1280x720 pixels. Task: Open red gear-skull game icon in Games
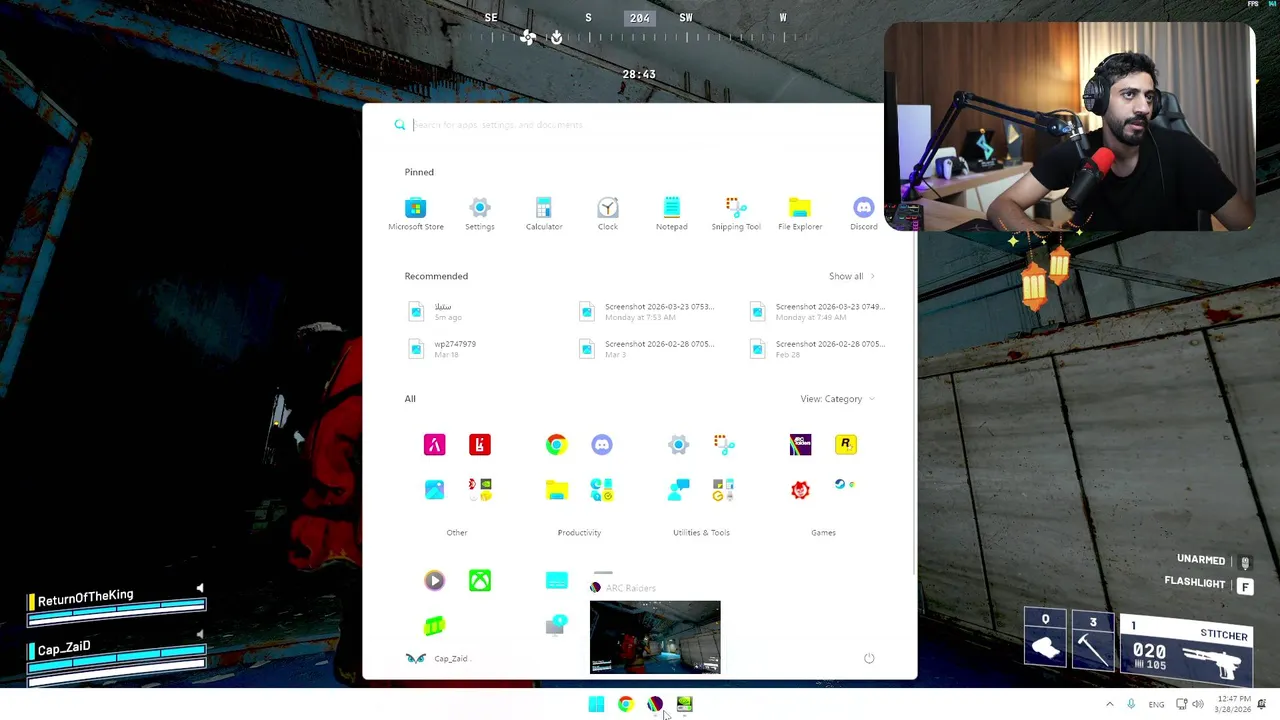[x=800, y=489]
